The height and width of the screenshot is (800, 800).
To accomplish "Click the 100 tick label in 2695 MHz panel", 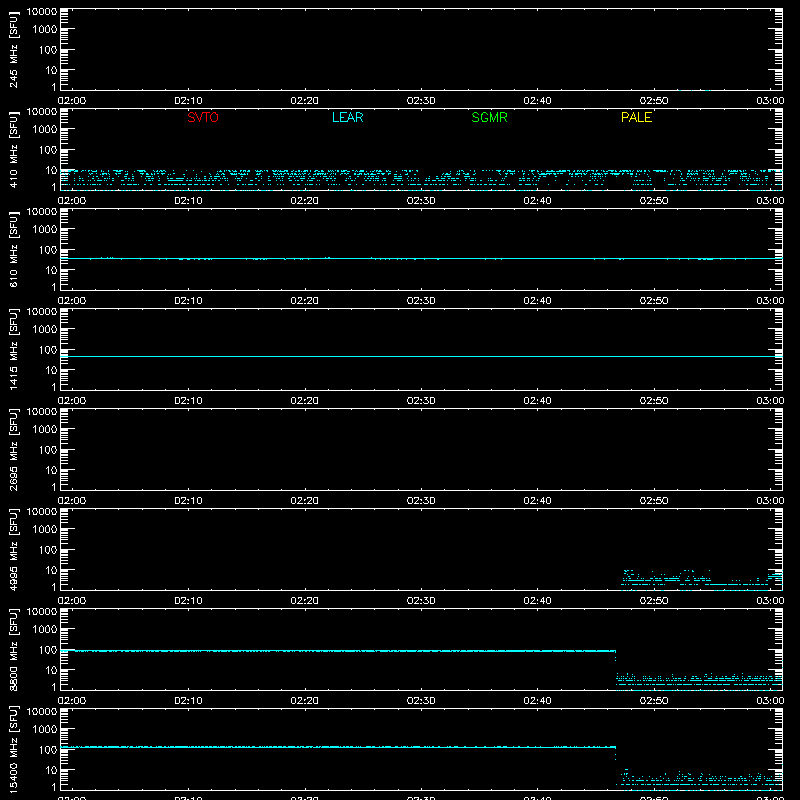I will [x=48, y=450].
